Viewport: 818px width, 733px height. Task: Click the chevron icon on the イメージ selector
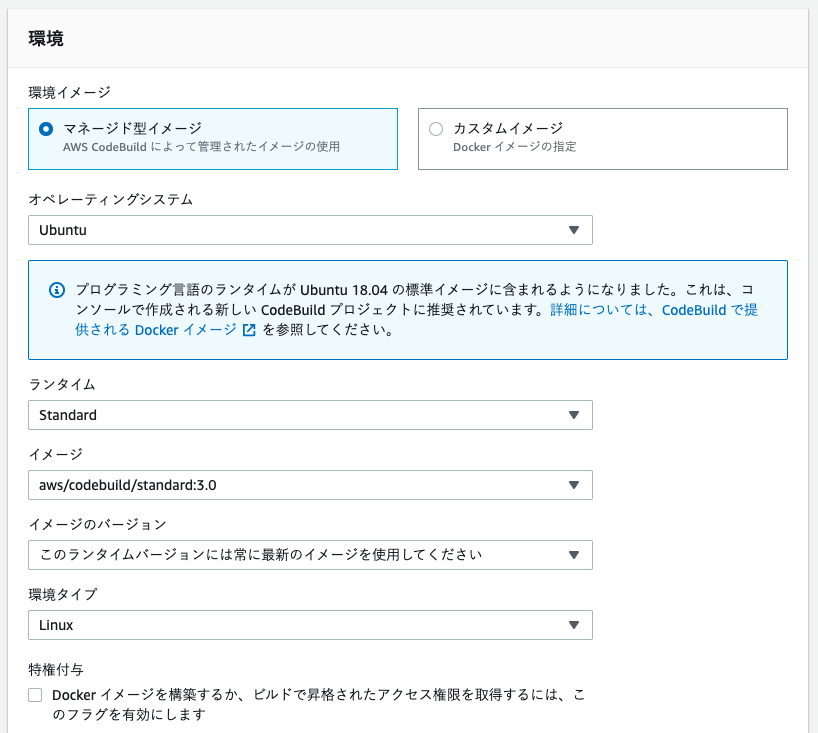(575, 485)
